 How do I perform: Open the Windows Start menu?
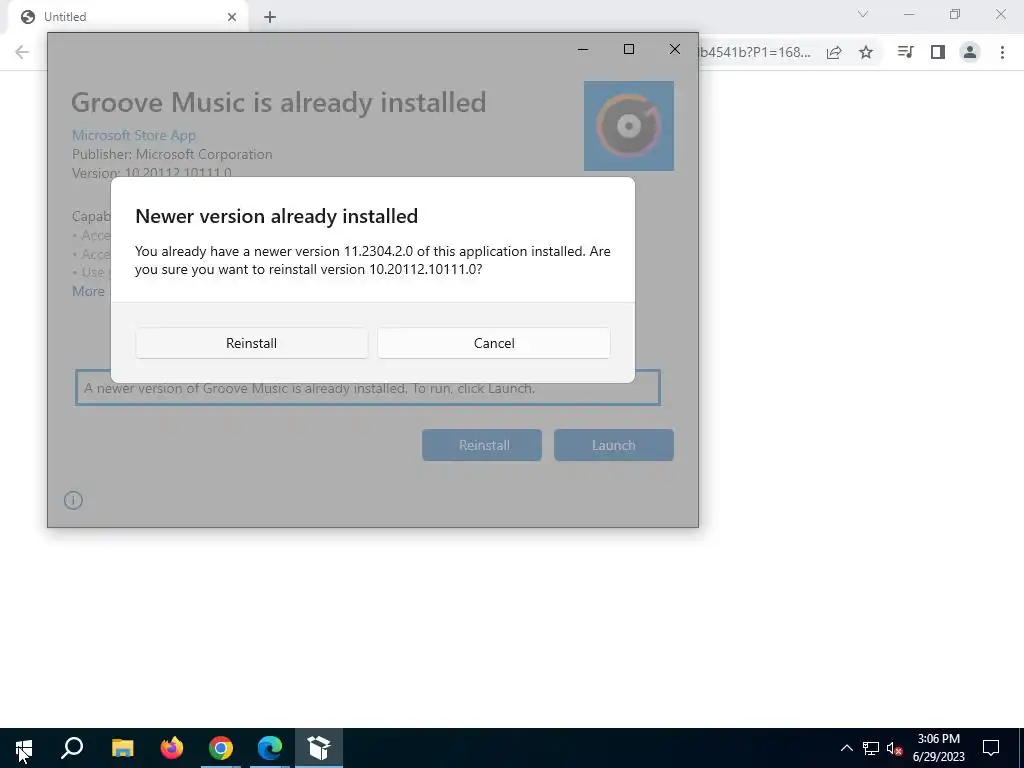(24, 748)
